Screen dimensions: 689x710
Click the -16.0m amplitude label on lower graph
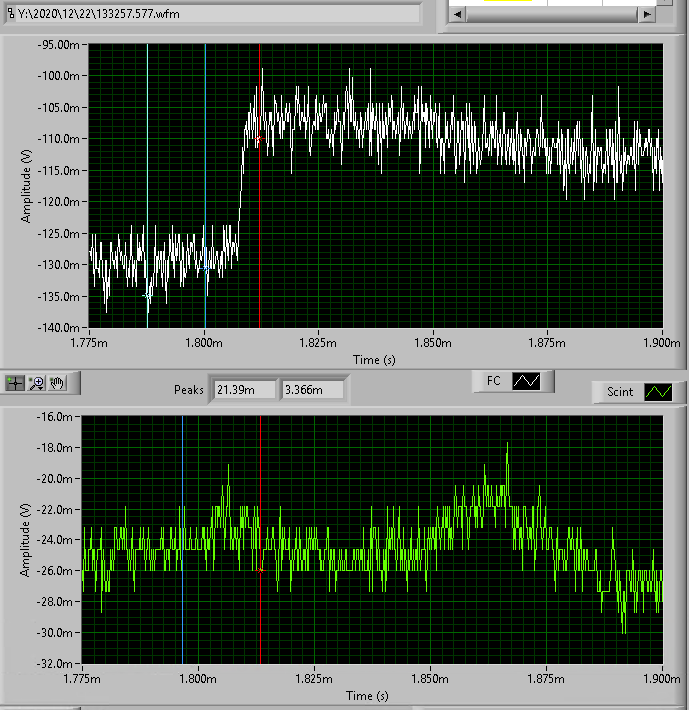pos(56,416)
